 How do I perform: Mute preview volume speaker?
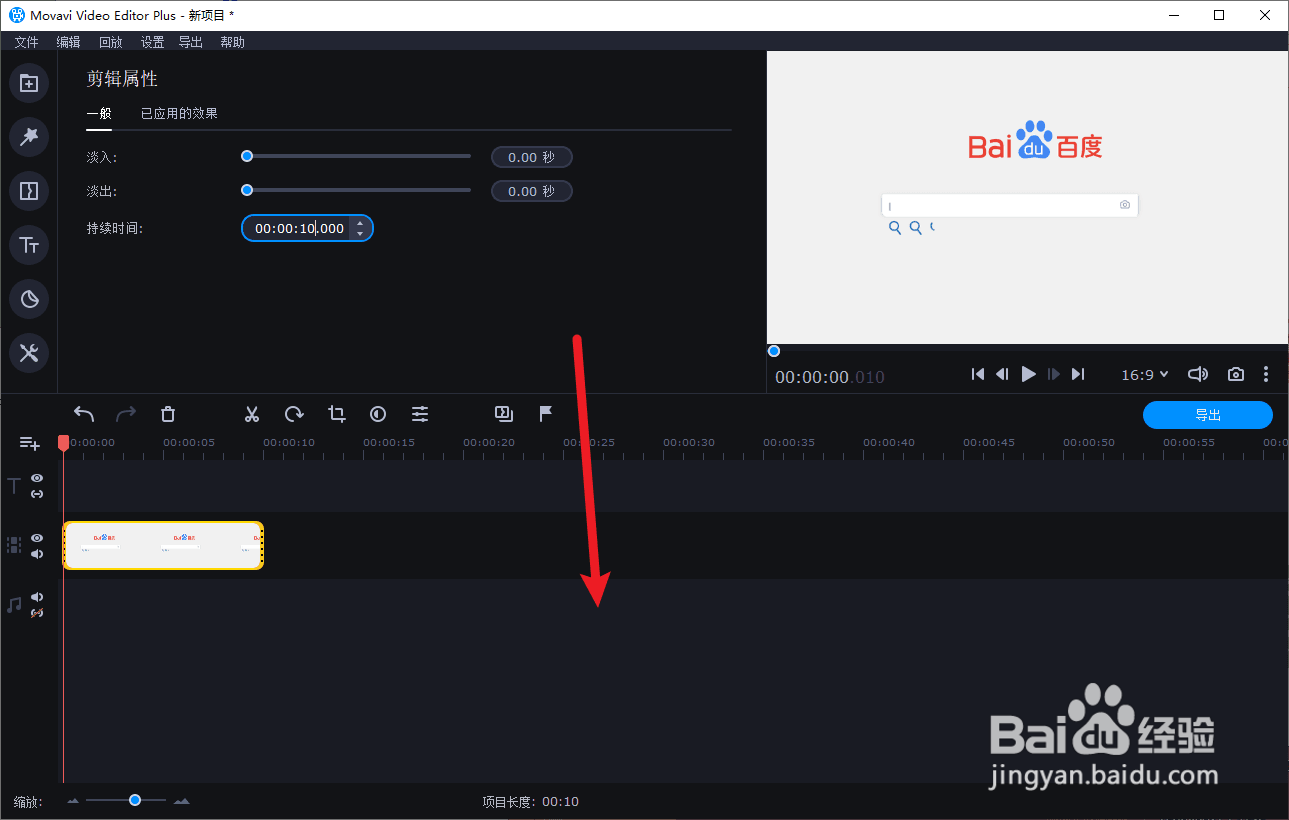(1198, 374)
